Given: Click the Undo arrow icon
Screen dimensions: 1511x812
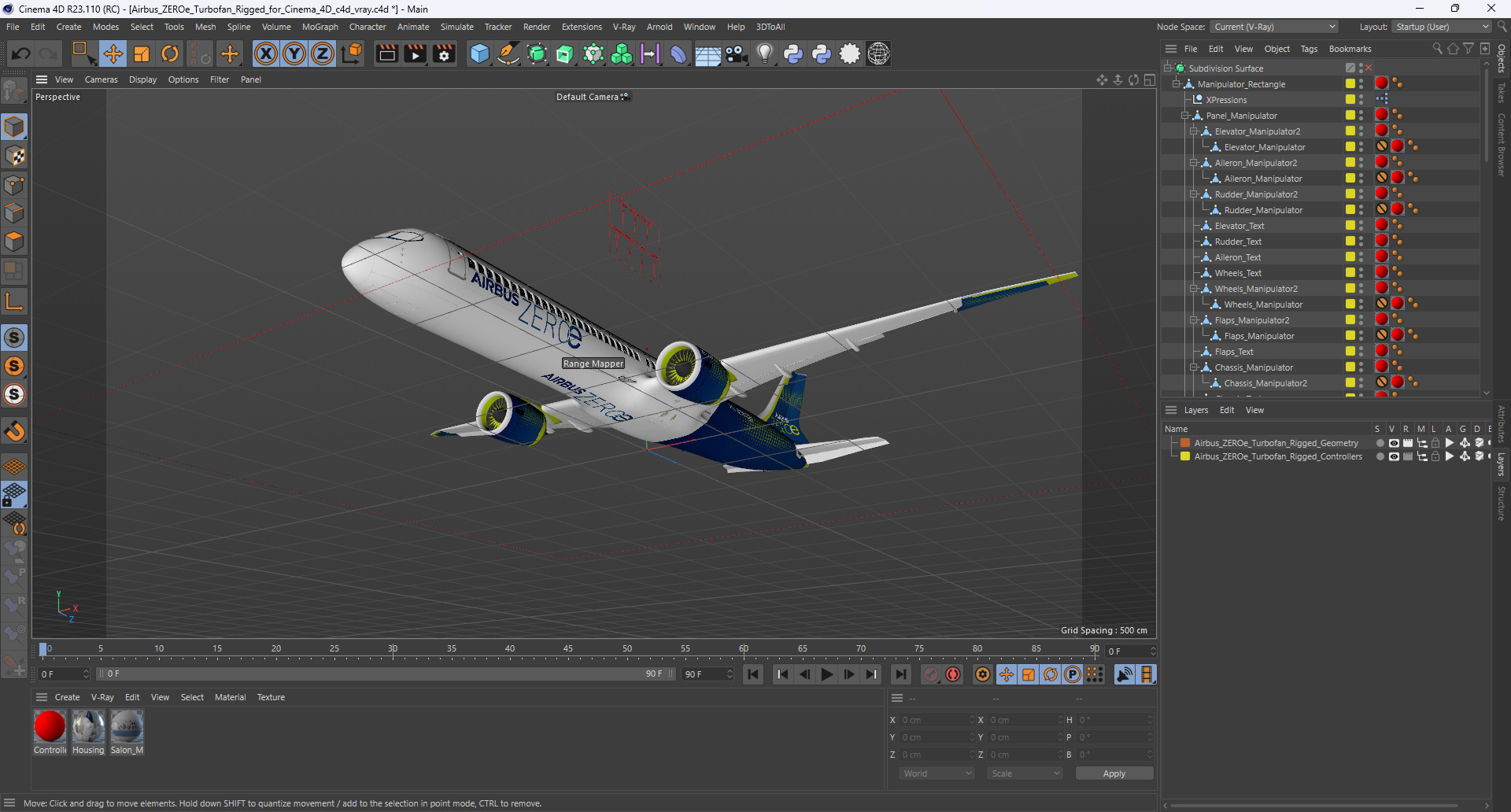Looking at the screenshot, I should coord(21,54).
